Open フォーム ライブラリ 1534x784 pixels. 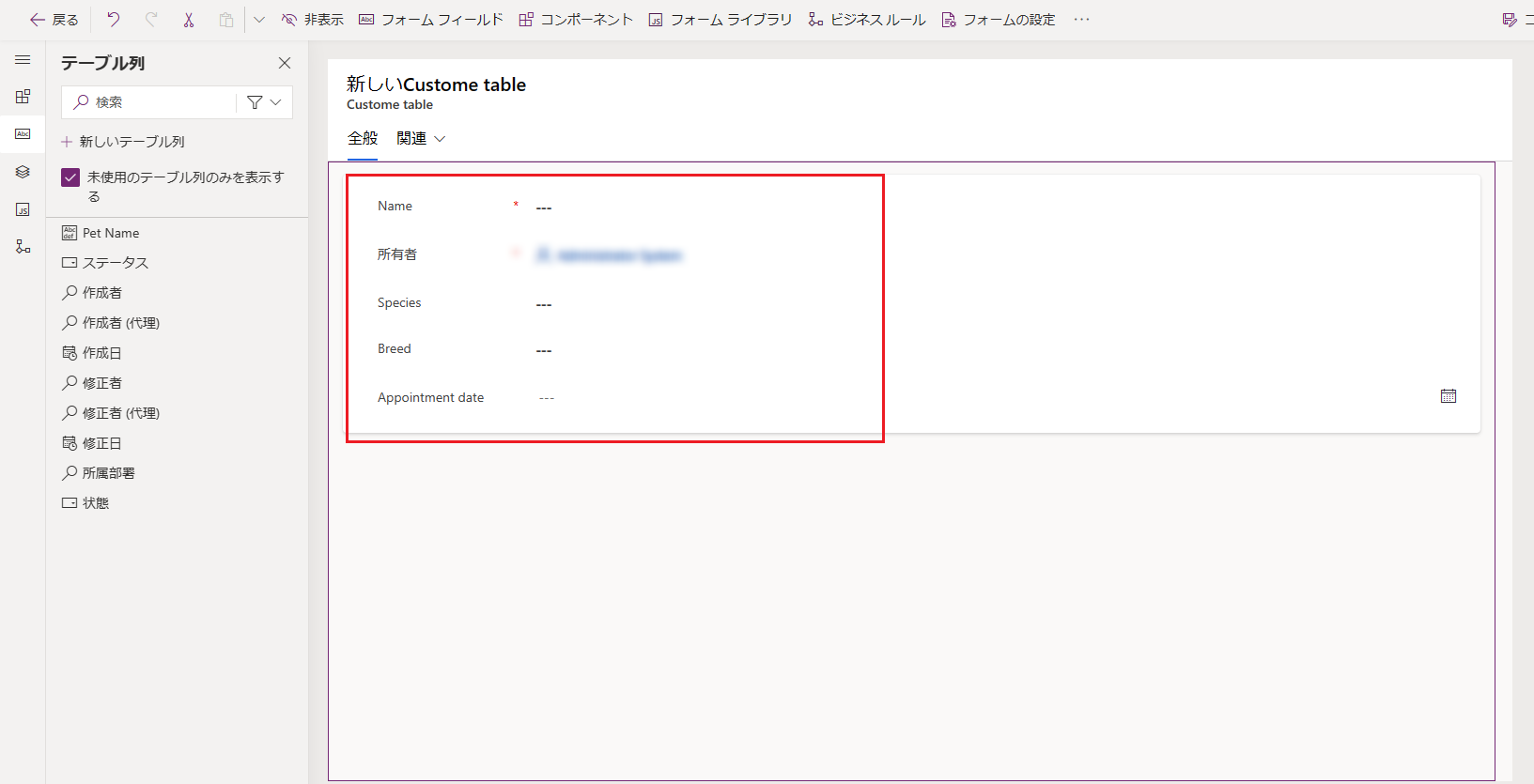(721, 20)
